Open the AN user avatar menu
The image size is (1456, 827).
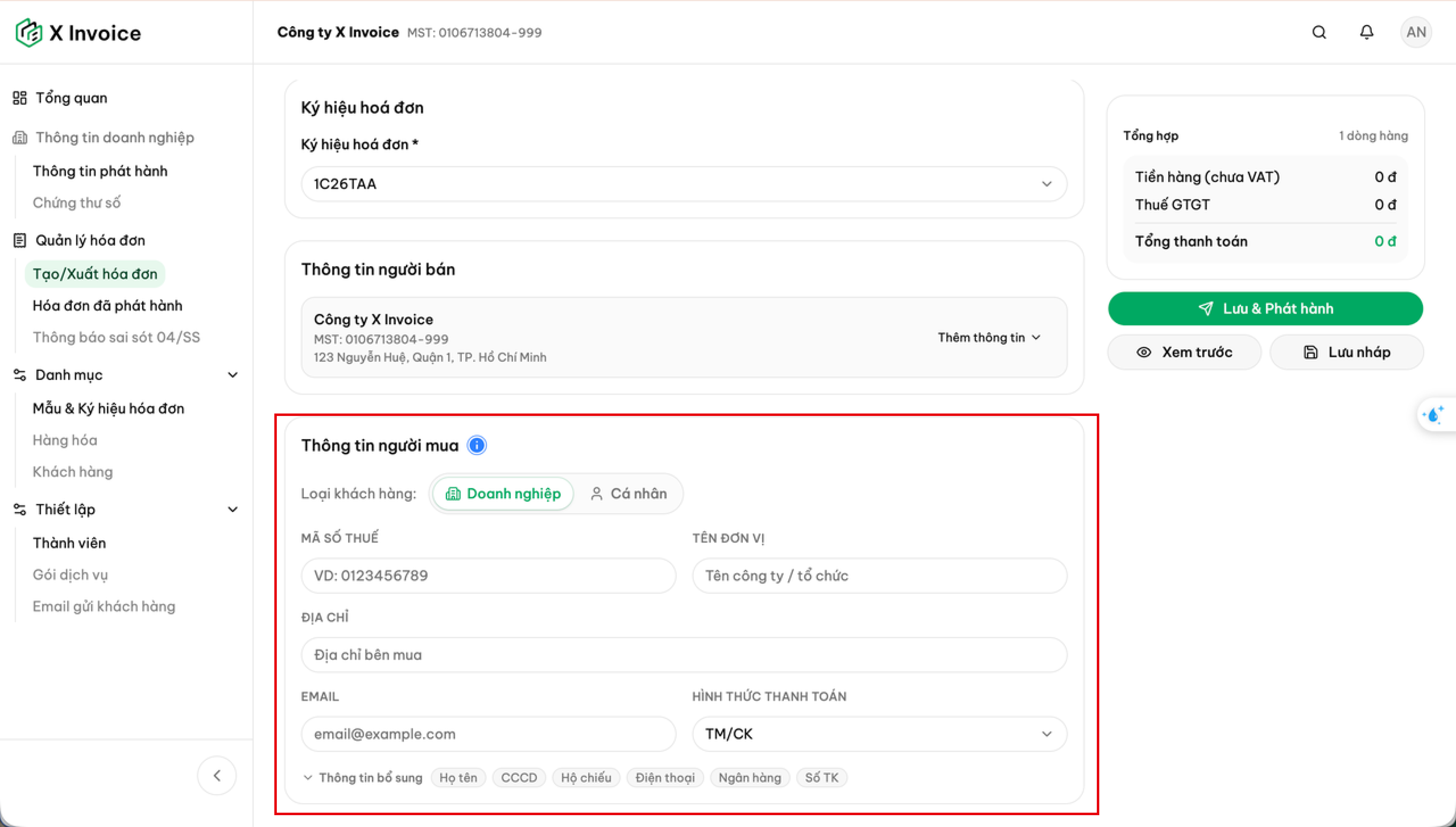pos(1416,32)
